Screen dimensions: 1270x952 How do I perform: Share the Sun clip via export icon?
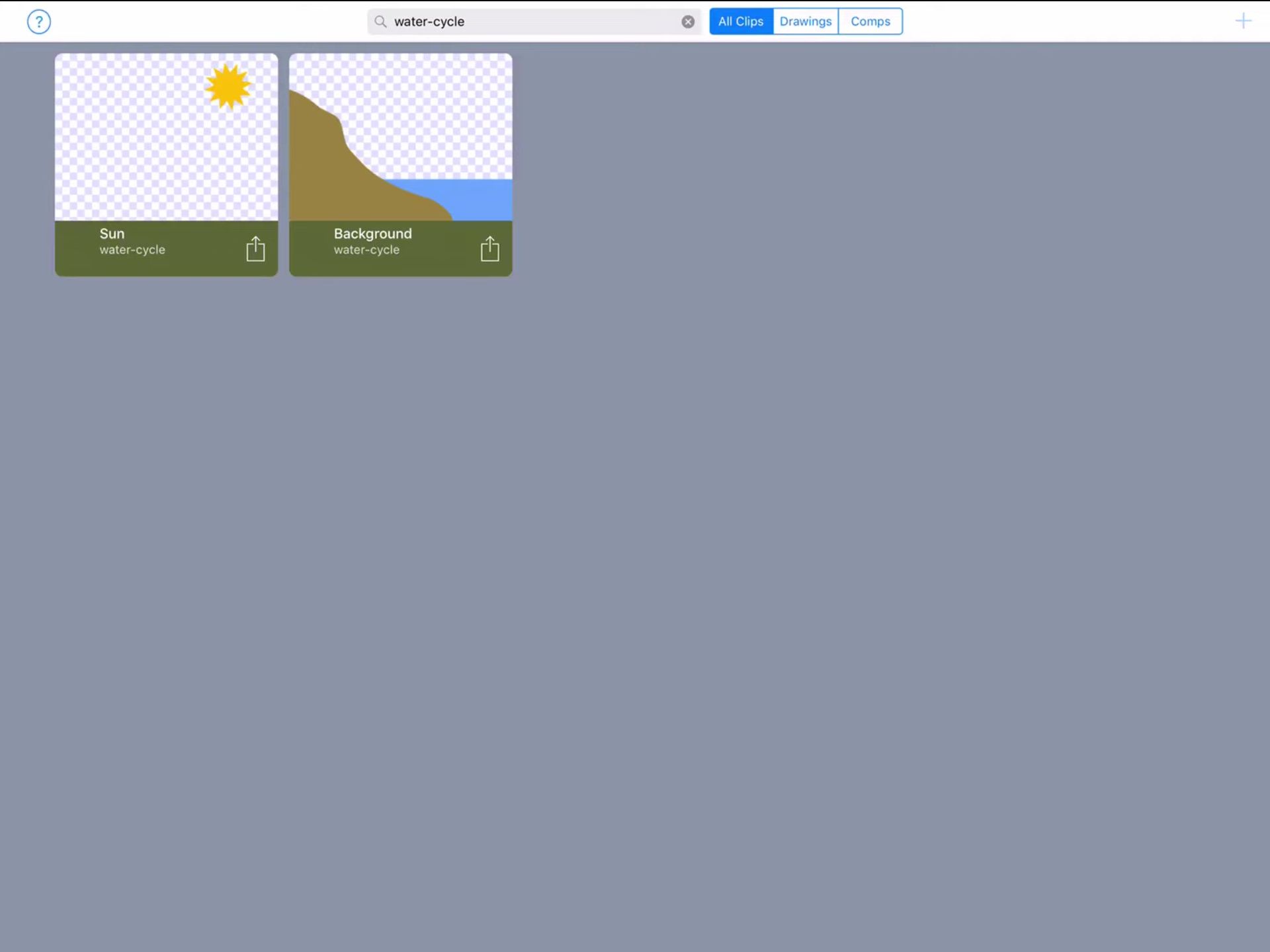[255, 249]
